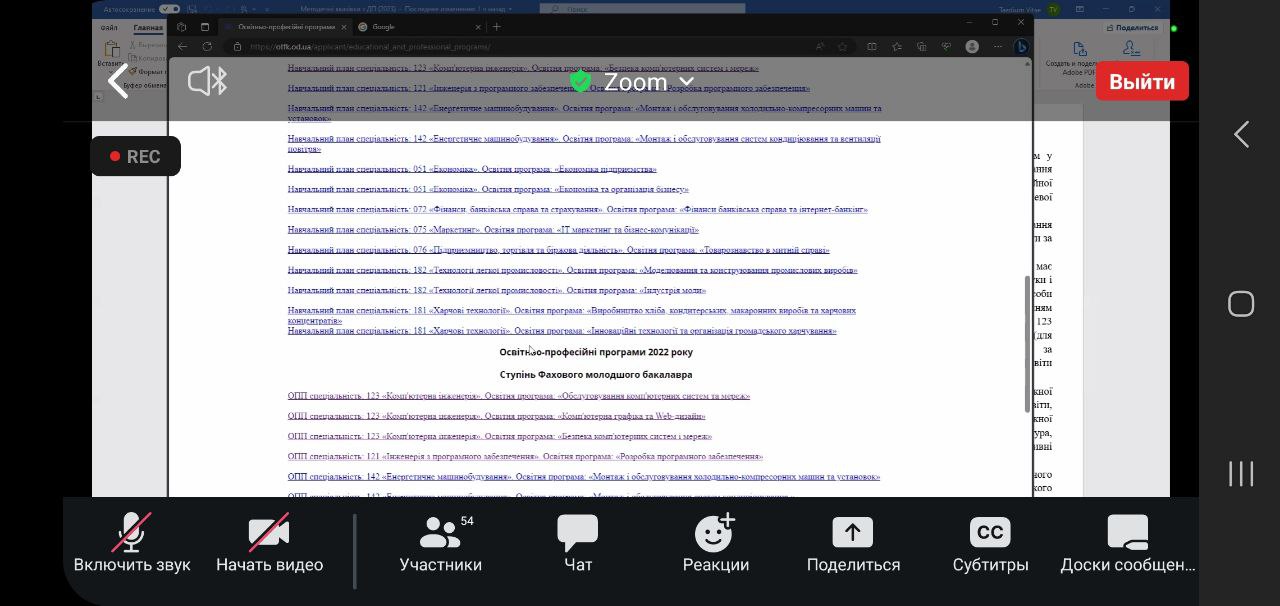This screenshot has height=606, width=1280.
Task: Leave the meeting with the Выйти button
Action: click(x=1142, y=82)
